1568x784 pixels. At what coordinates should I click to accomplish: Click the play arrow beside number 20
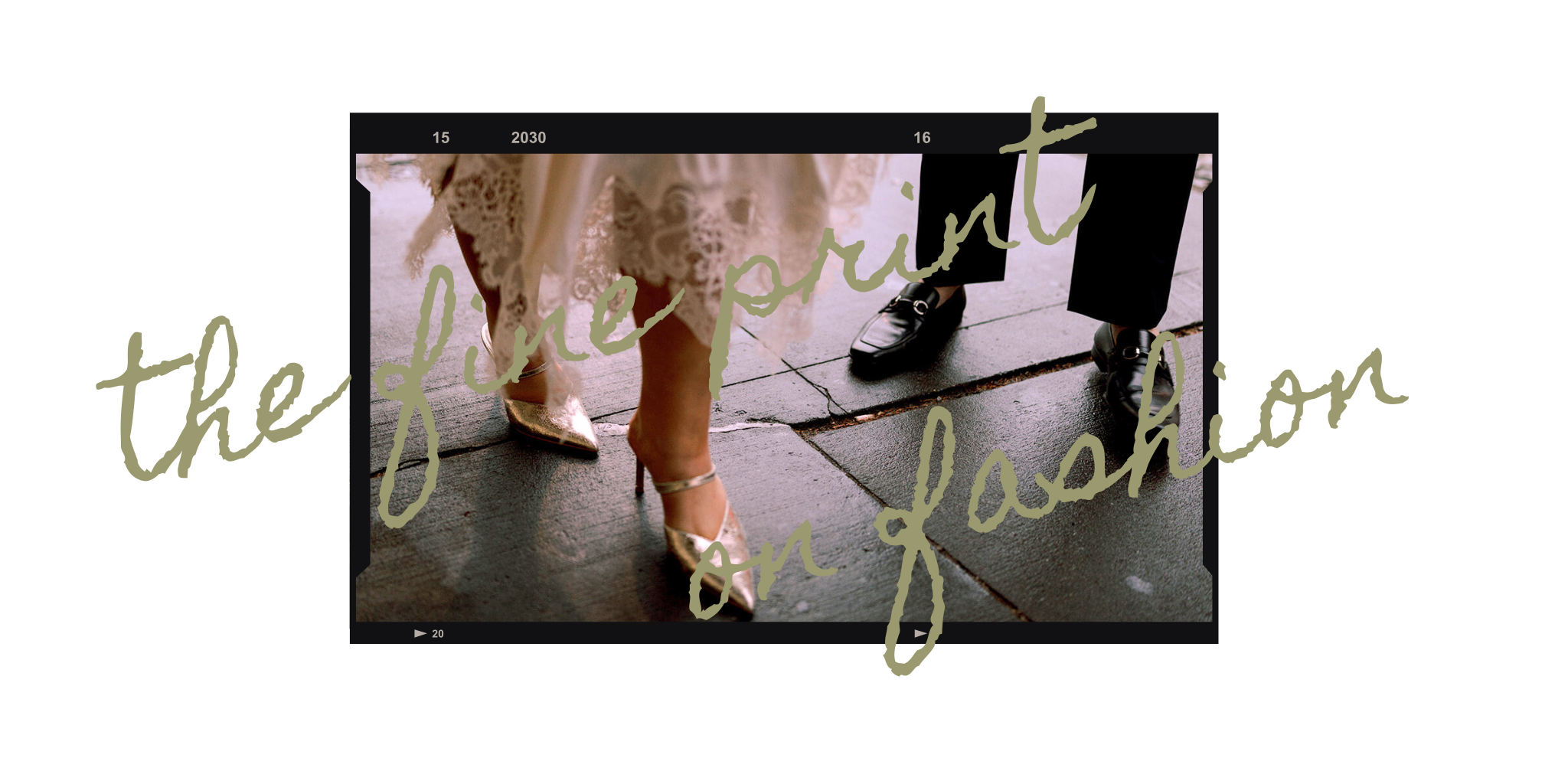(x=420, y=632)
